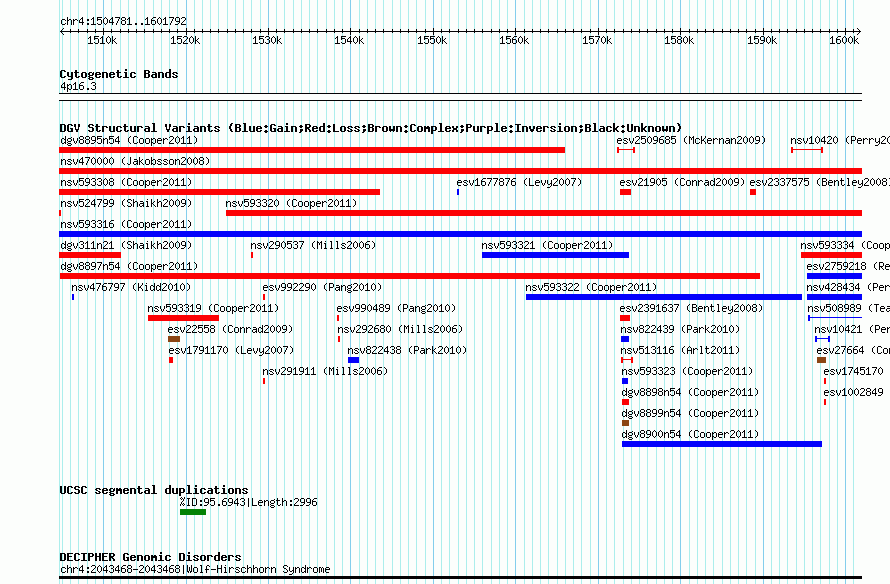Click dgv311n21 (Shaikh2009) label
The image size is (890, 584).
(x=126, y=245)
